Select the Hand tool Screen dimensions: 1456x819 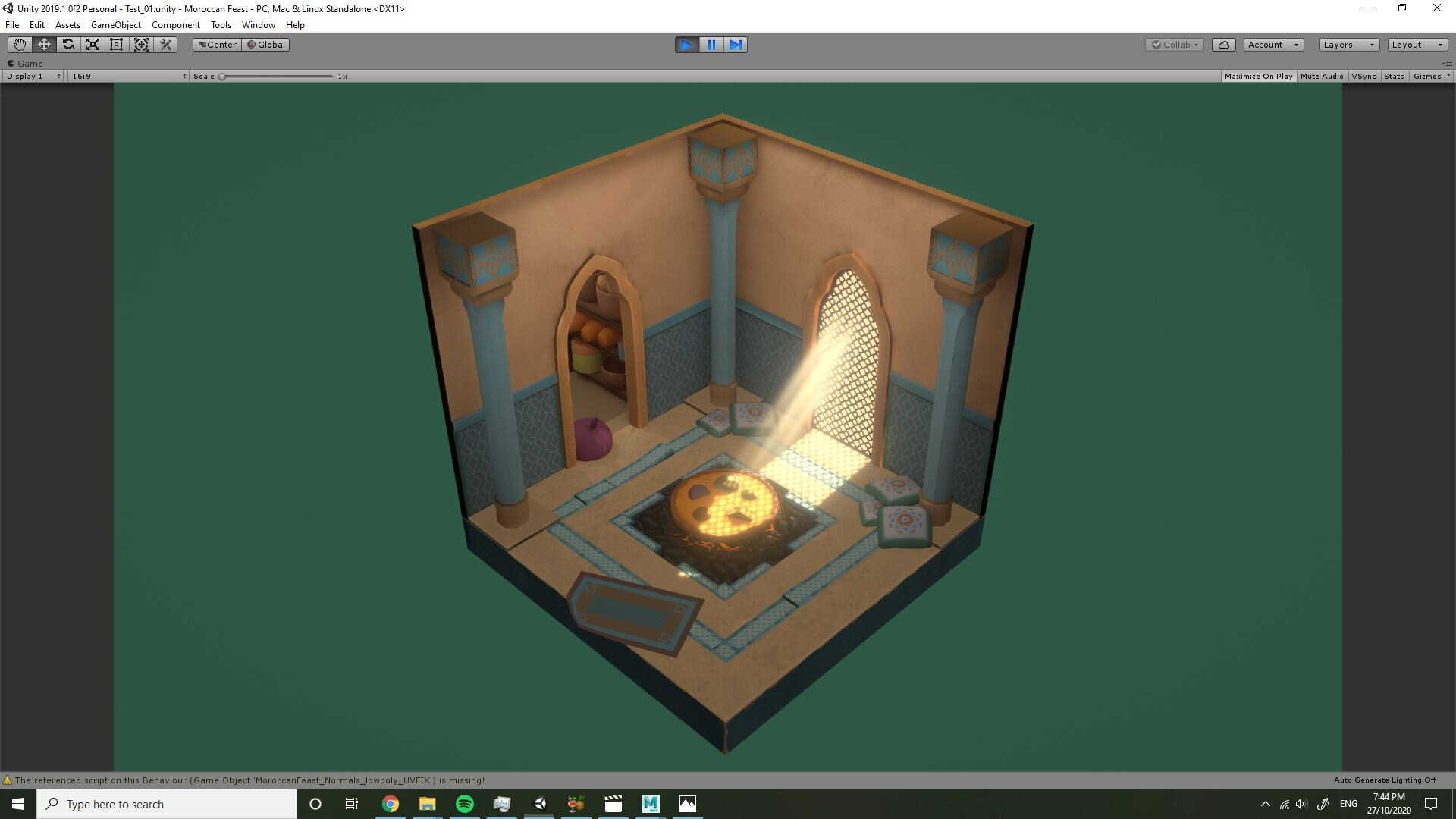tap(19, 44)
